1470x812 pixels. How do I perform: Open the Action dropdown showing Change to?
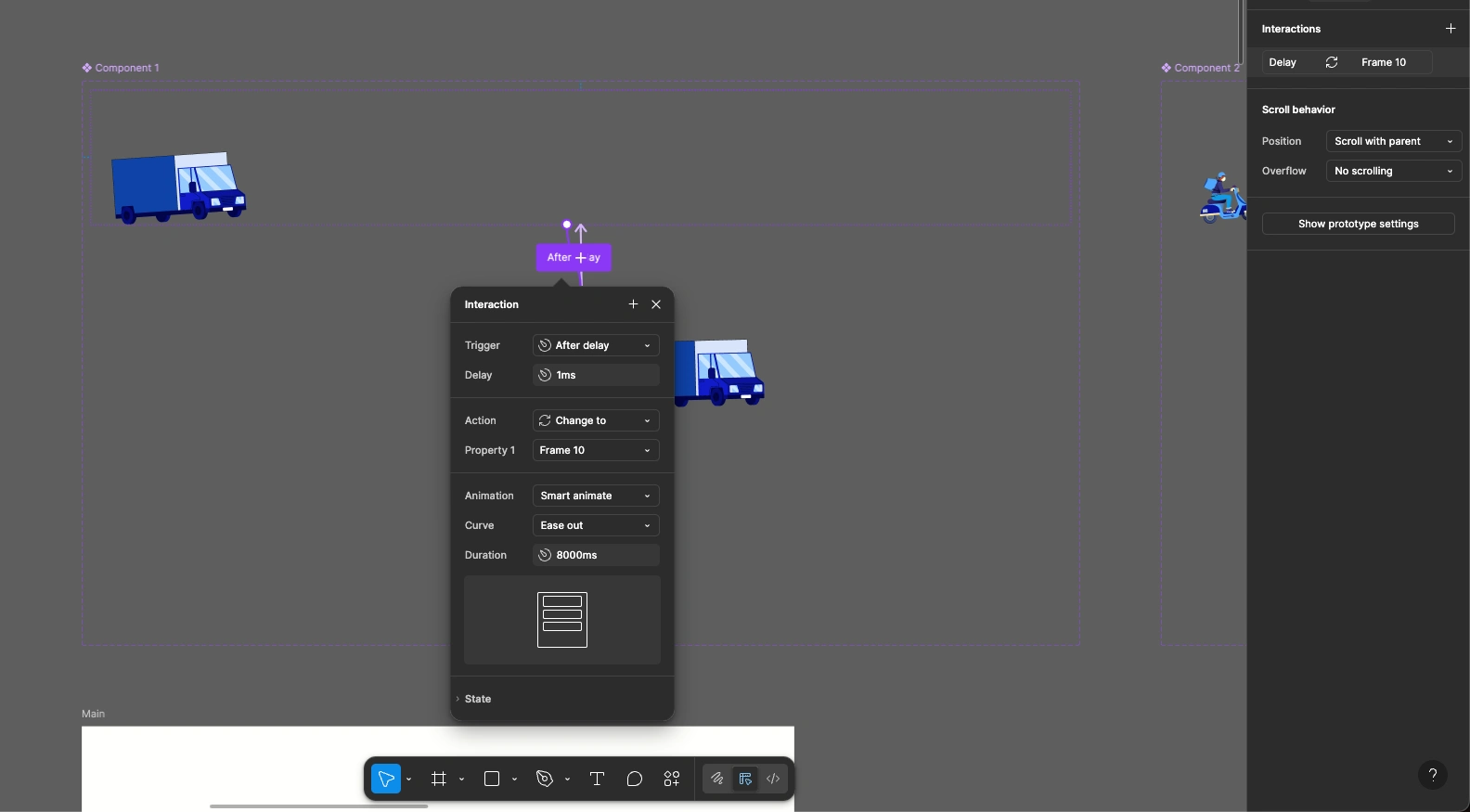coord(596,420)
